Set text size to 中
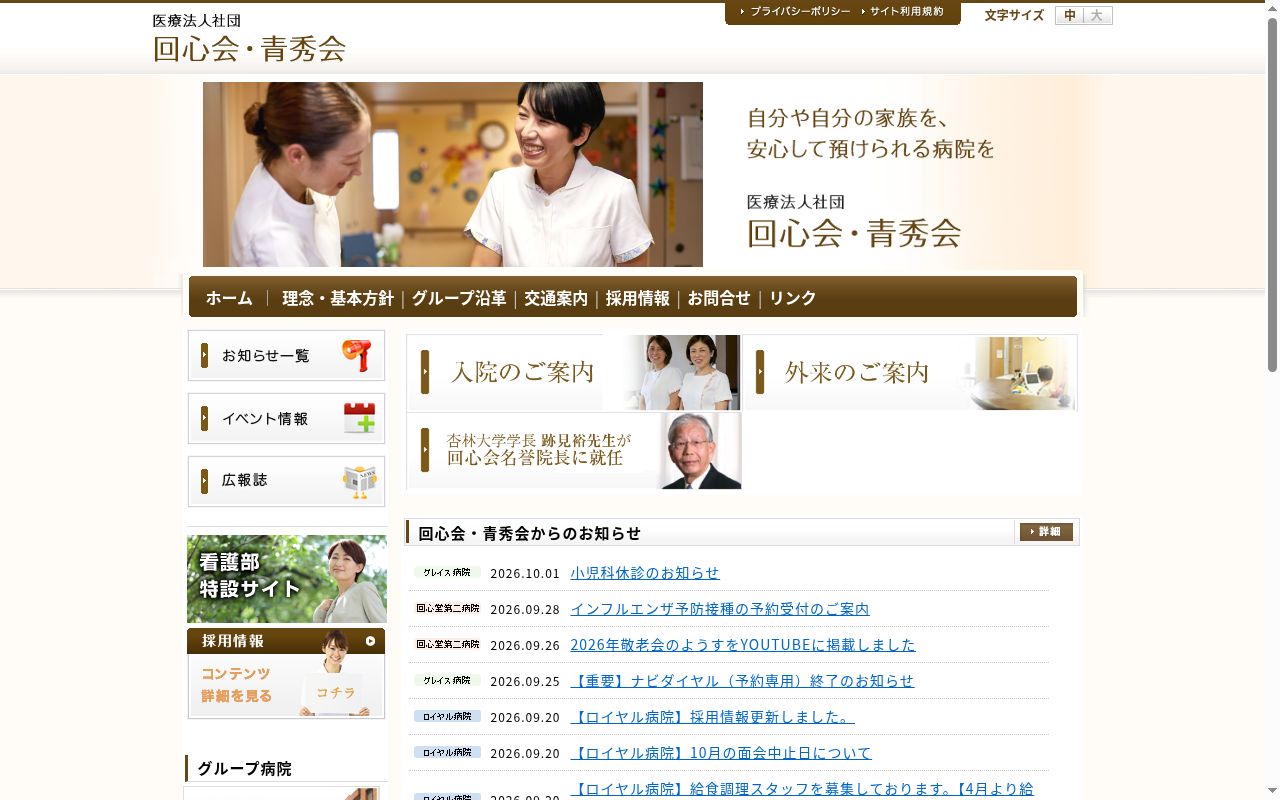 [x=1070, y=16]
